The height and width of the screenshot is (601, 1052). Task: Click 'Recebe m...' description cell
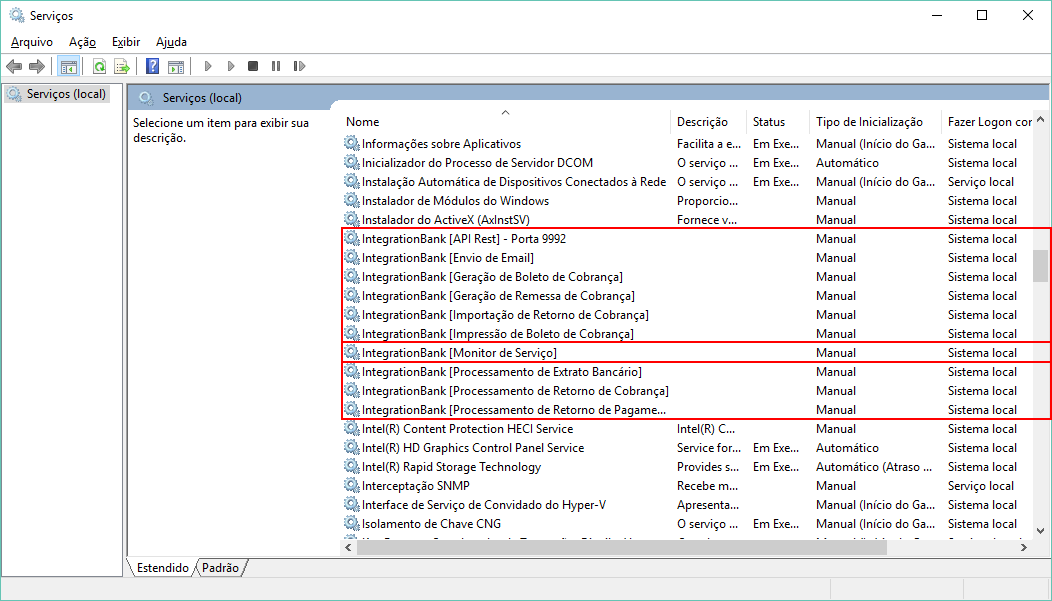[x=707, y=486]
